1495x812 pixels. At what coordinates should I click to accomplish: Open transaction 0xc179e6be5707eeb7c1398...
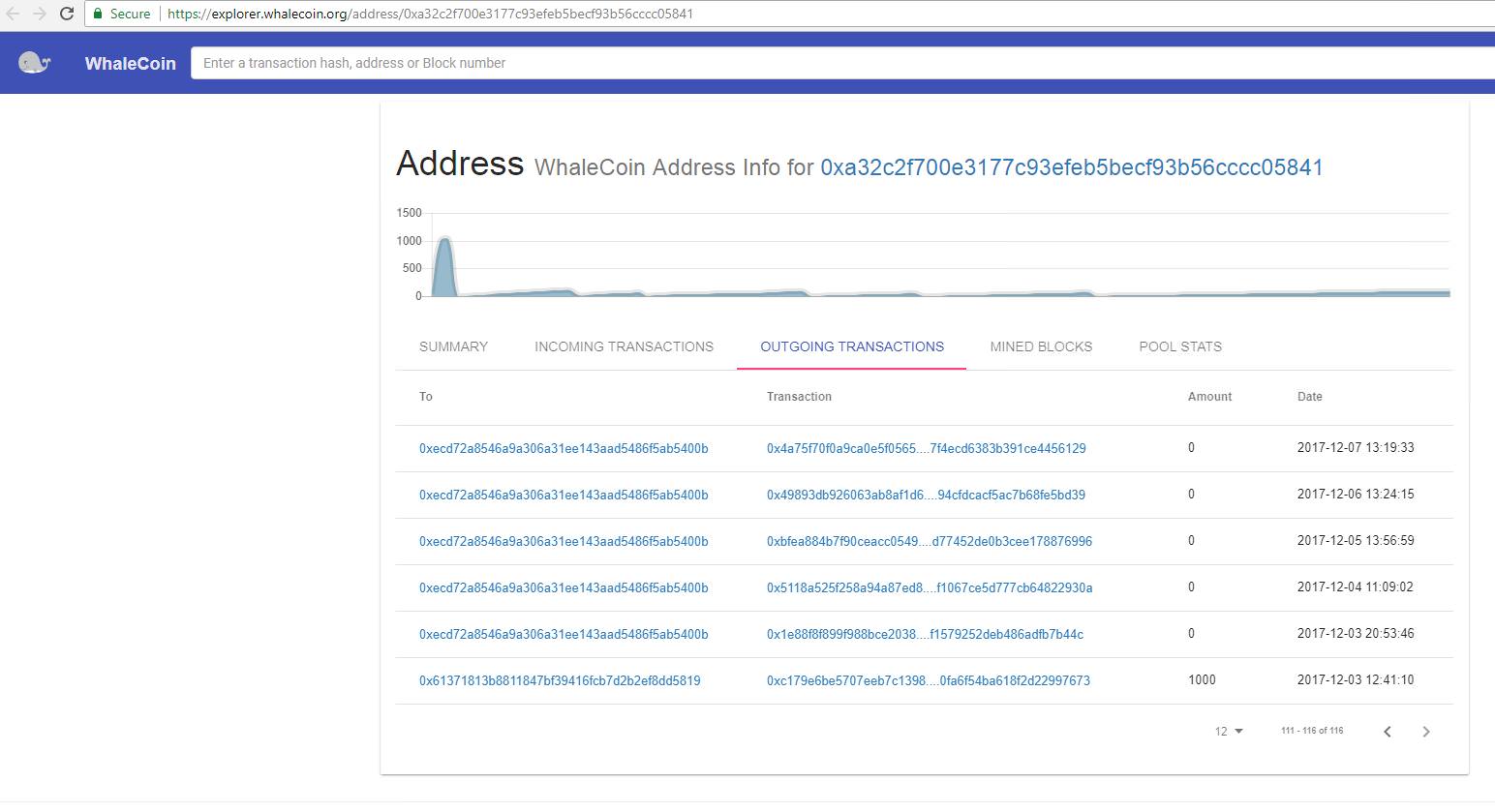(929, 680)
